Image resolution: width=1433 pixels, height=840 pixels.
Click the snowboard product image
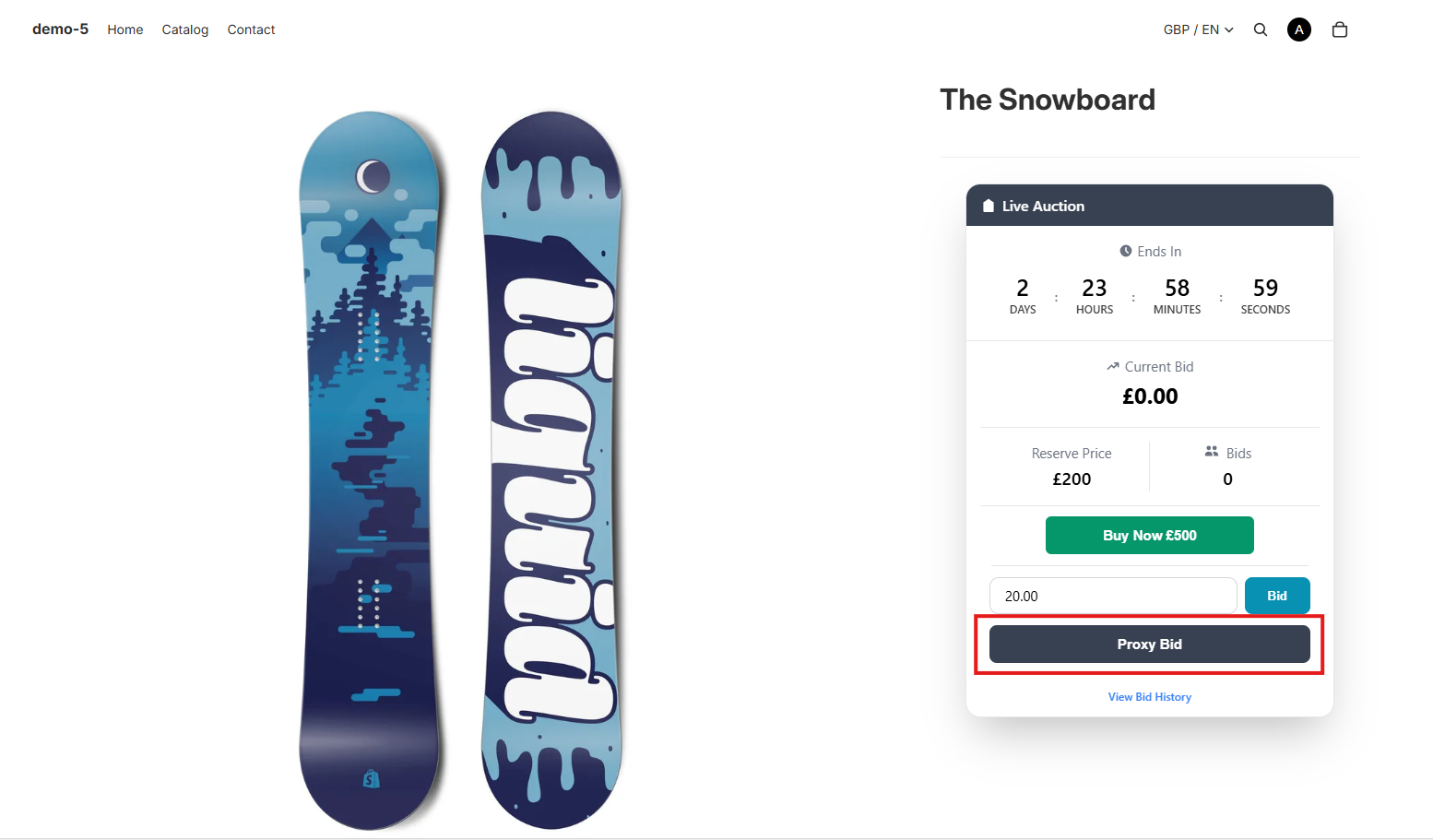click(461, 470)
